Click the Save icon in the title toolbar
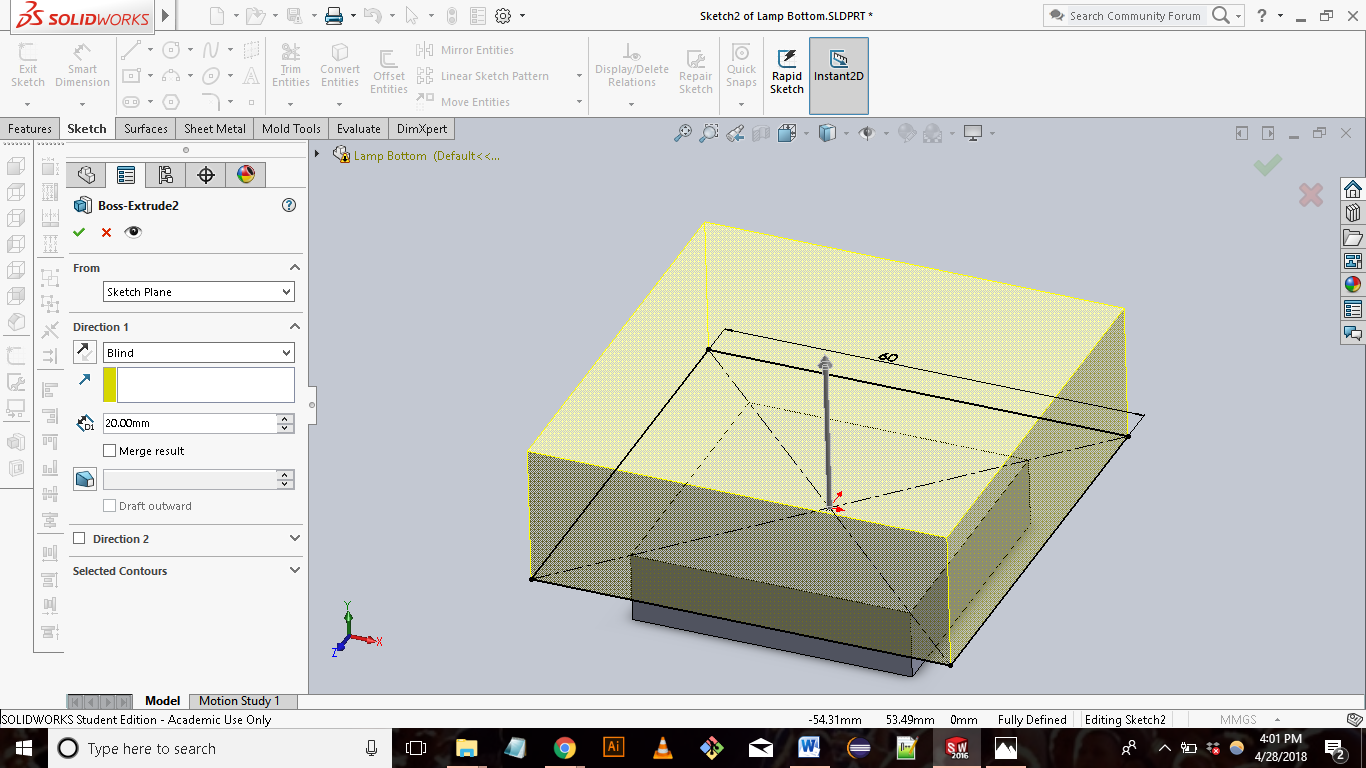This screenshot has height=768, width=1366. (x=294, y=16)
